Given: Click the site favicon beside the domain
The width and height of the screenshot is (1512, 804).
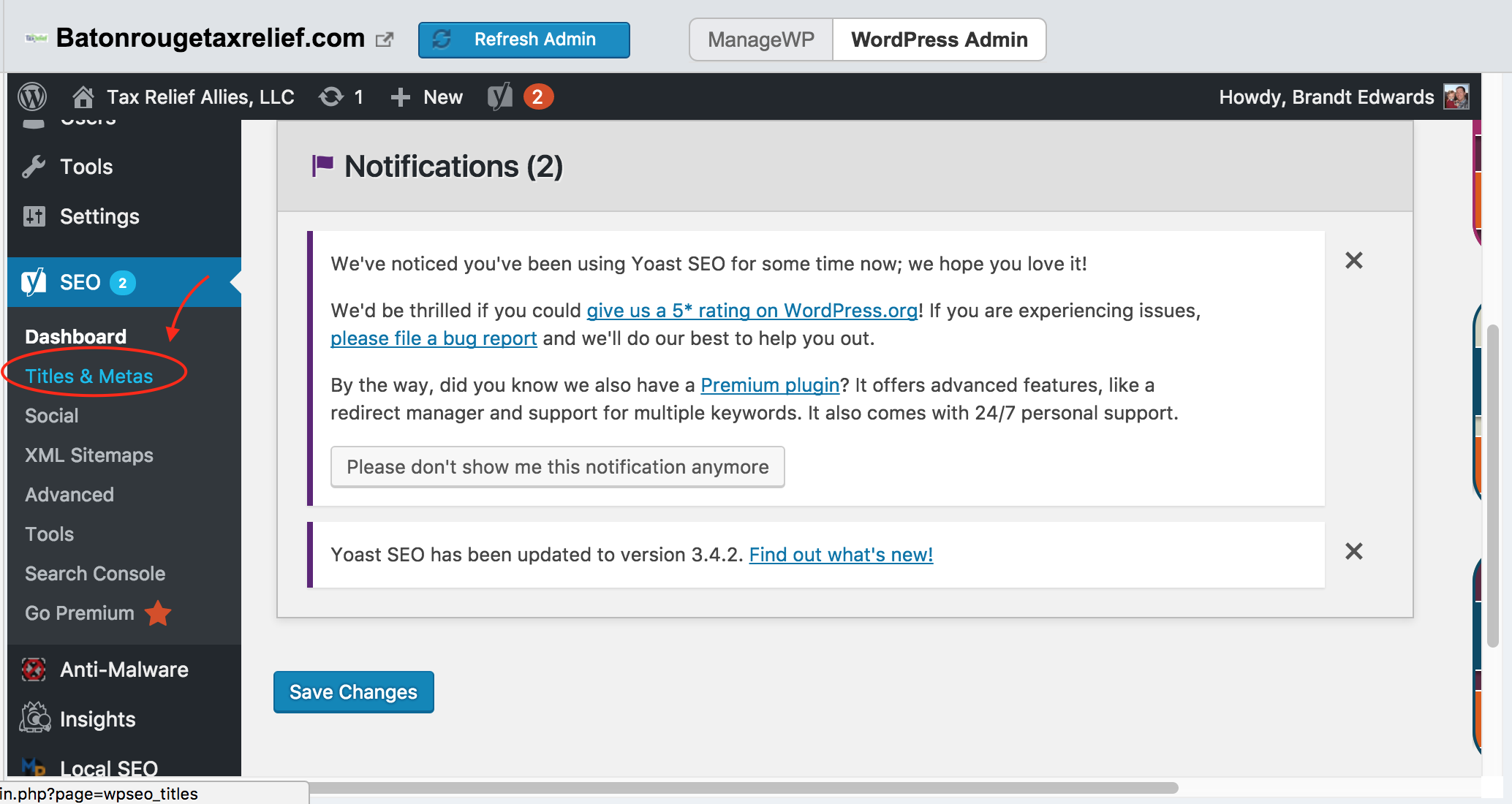Looking at the screenshot, I should 36,38.
